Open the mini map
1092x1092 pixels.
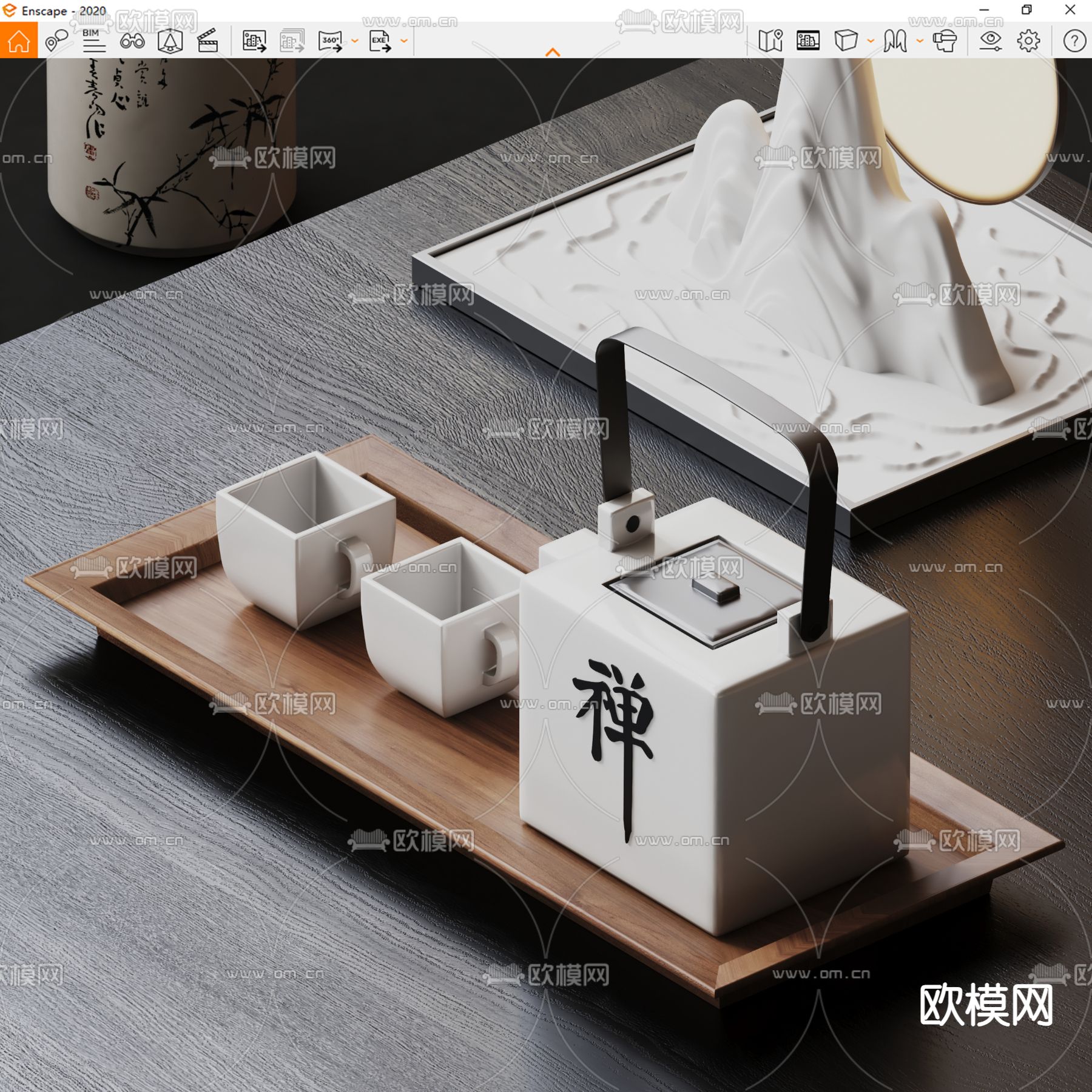(x=770, y=41)
